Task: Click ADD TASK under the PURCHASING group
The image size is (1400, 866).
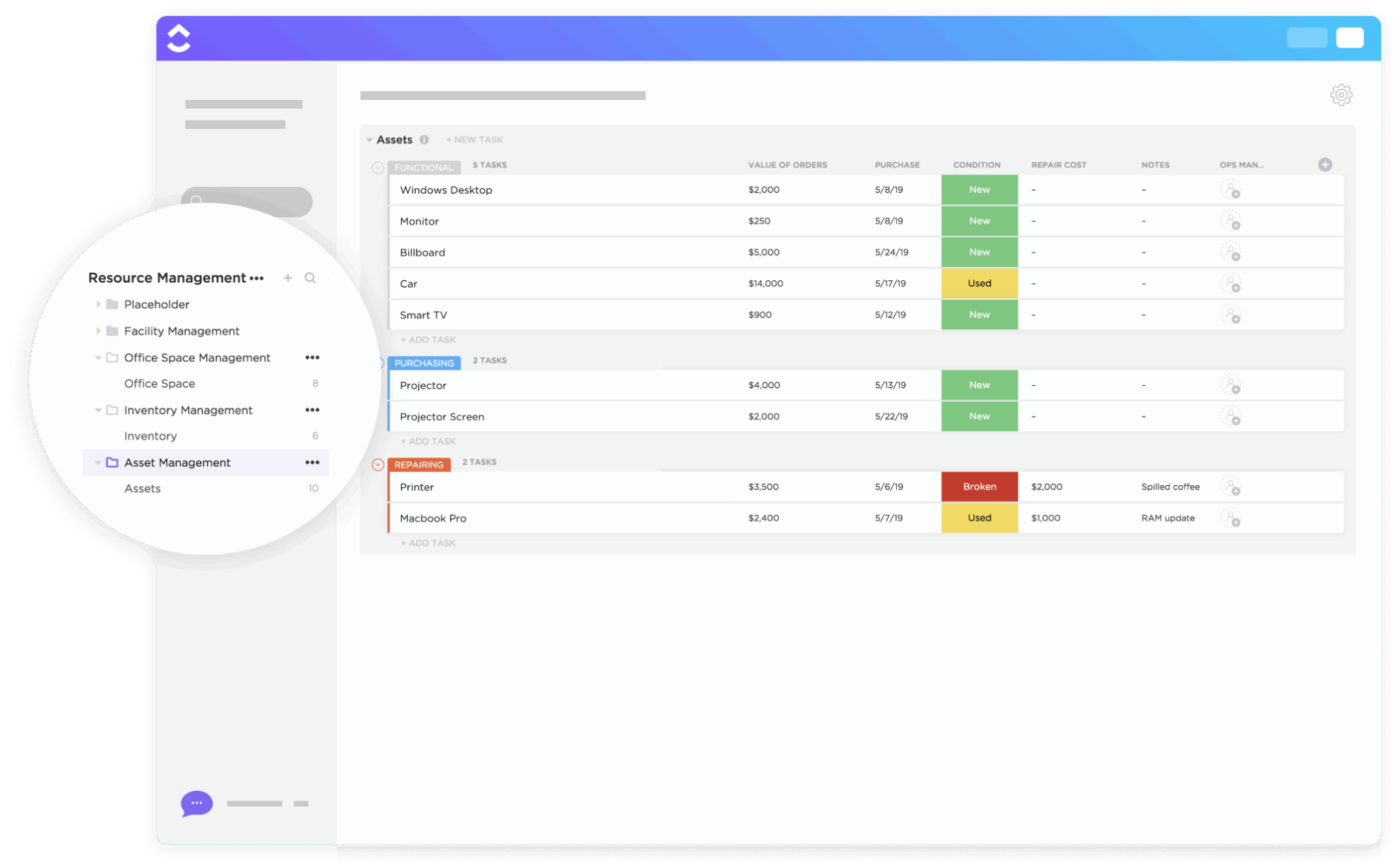Action: pyautogui.click(x=428, y=441)
